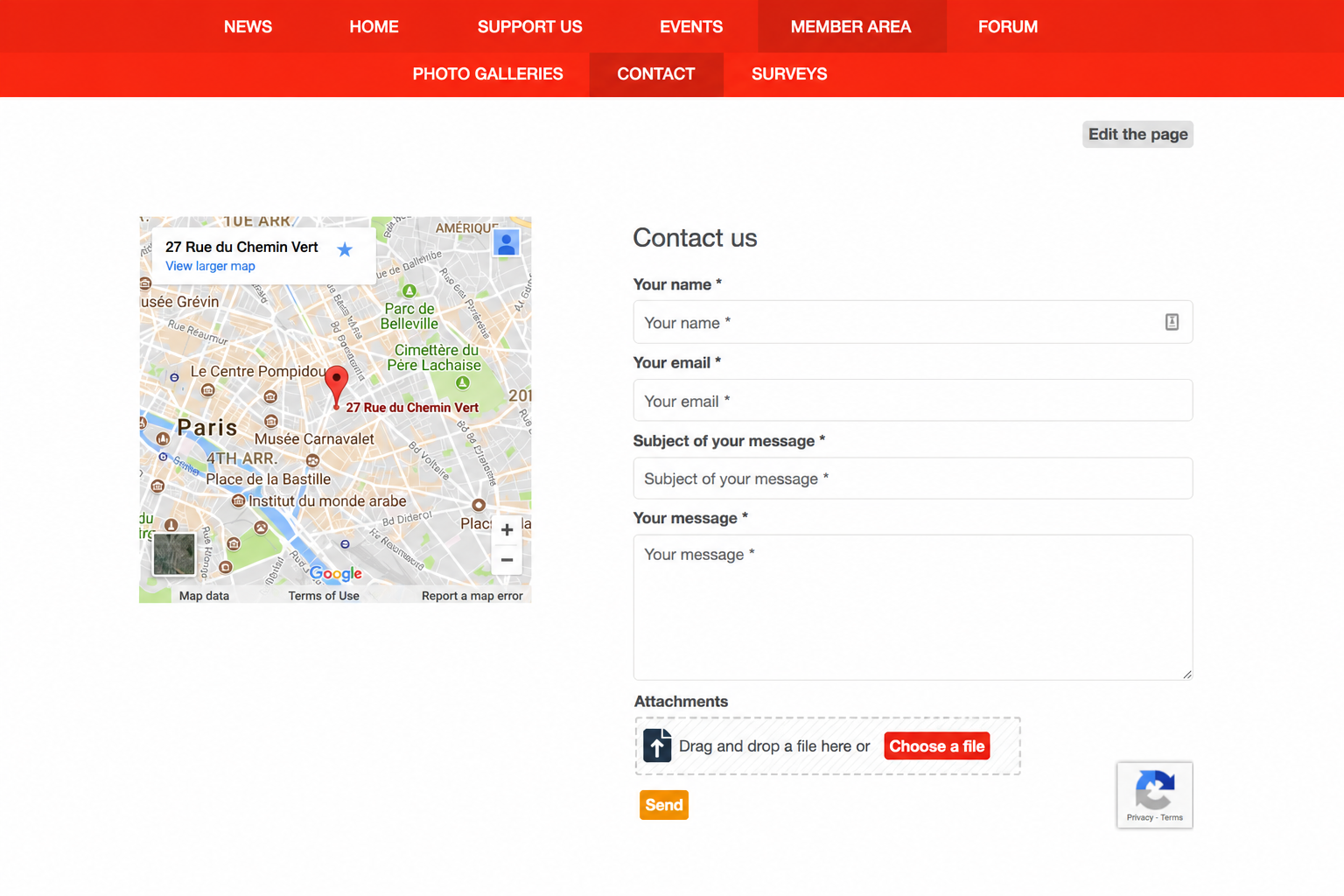The height and width of the screenshot is (896, 1344).
Task: Open the FORUM page
Action: pos(1008,26)
